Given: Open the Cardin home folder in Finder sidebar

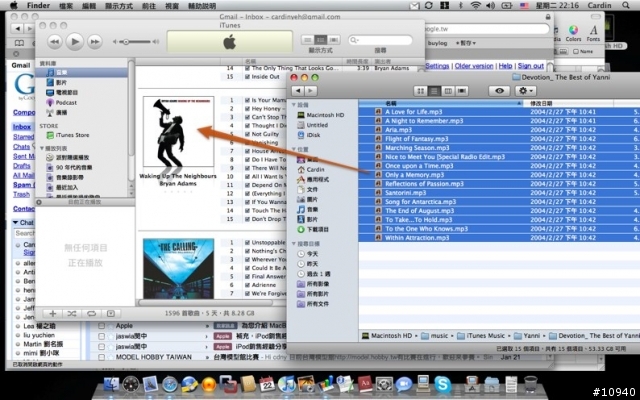Looking at the screenshot, I should point(311,169).
